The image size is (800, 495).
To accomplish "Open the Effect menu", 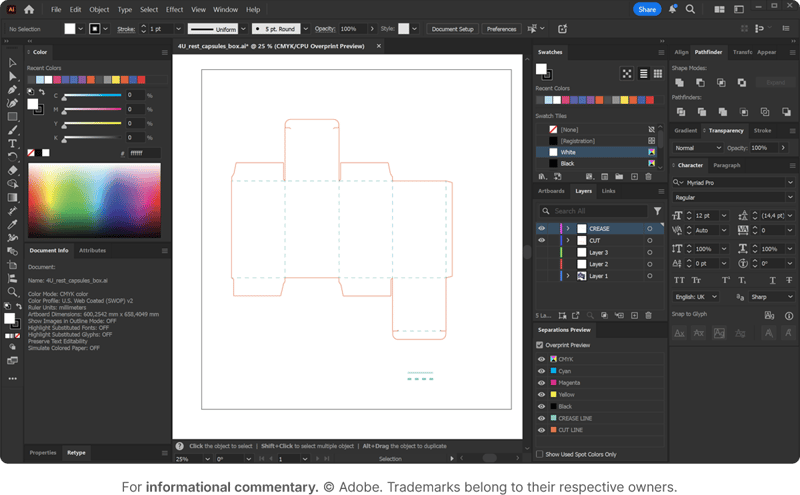I will (x=174, y=9).
